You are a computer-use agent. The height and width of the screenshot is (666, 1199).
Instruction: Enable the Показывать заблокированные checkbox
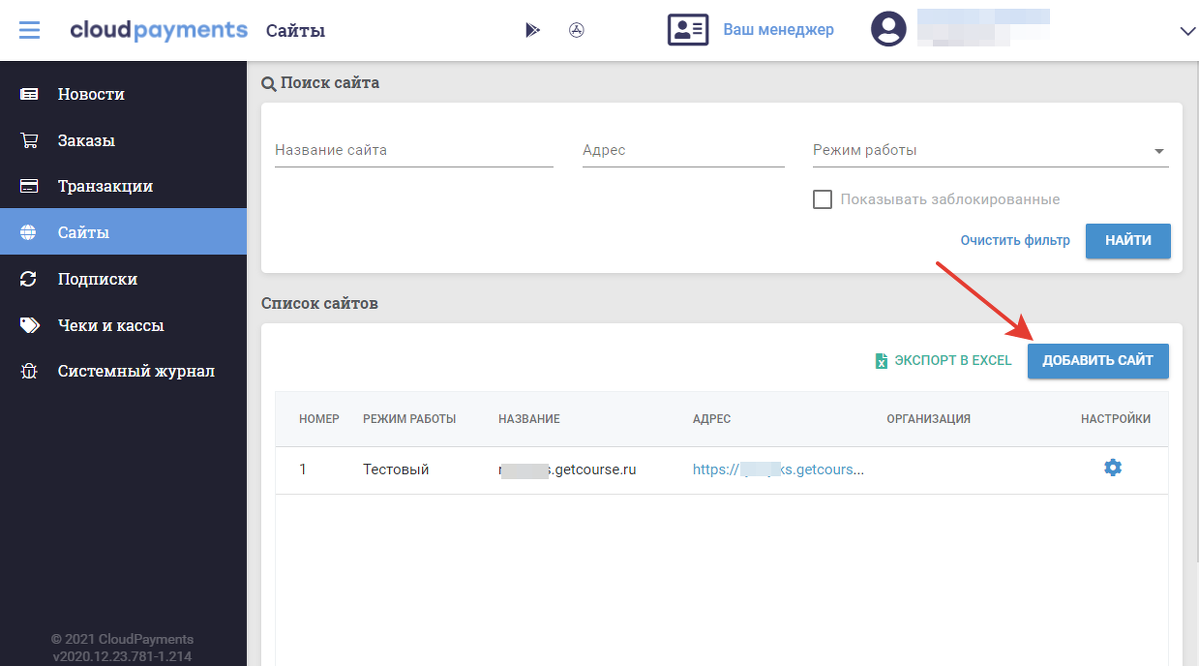click(823, 199)
